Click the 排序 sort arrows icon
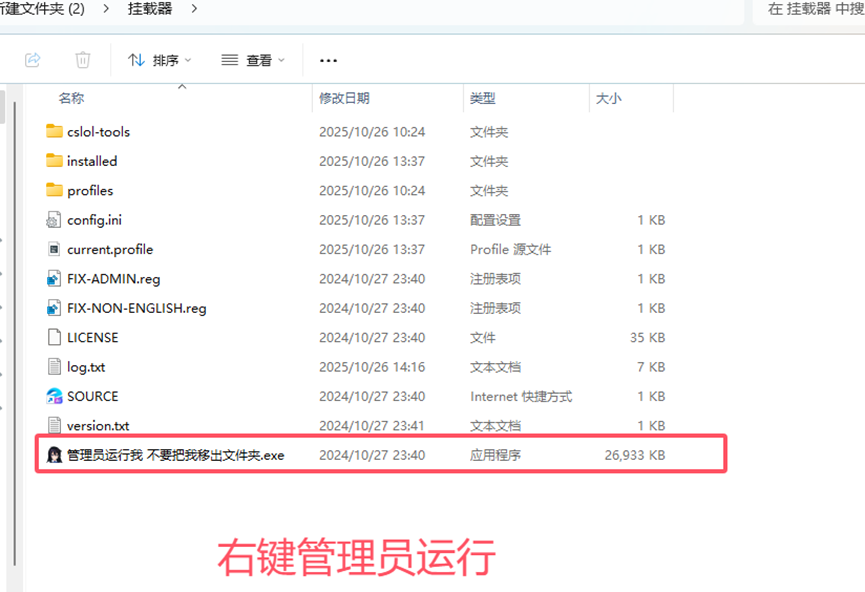865x592 pixels. point(136,59)
